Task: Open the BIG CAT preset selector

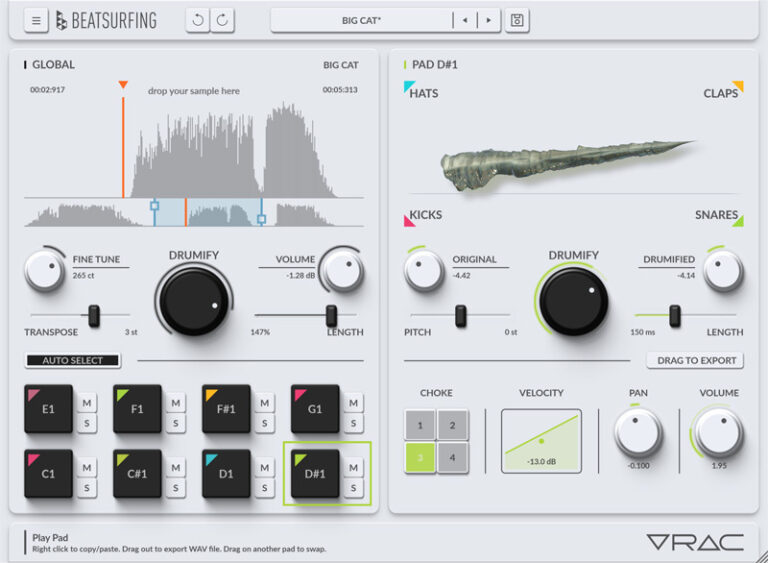Action: click(361, 21)
